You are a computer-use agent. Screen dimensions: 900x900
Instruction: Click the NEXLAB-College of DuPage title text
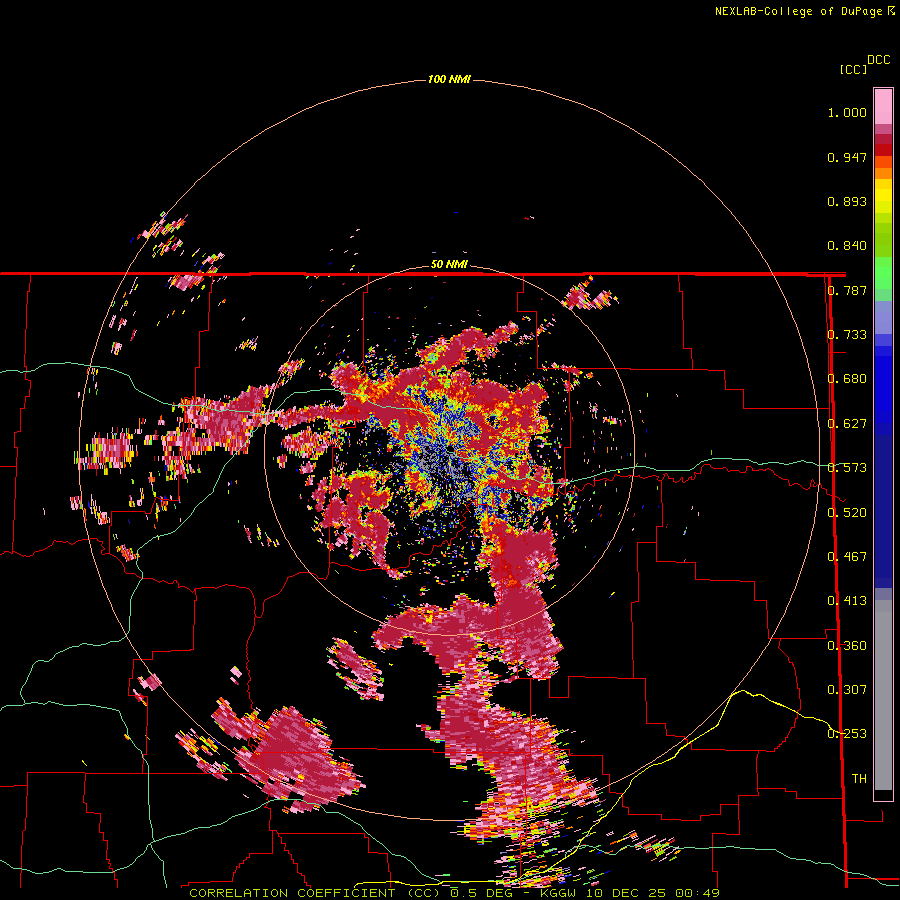(800, 11)
